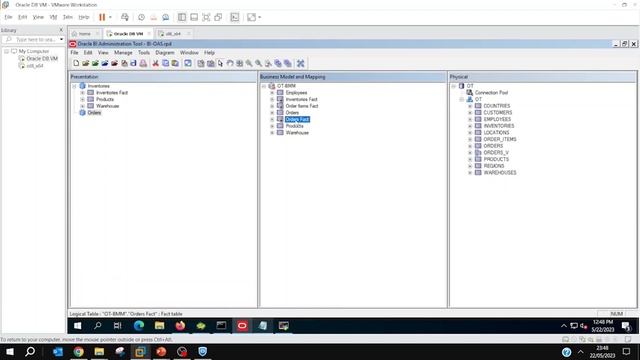The height and width of the screenshot is (360, 640).
Task: Click the Unity mode icon in VMware toolbar
Action: [x=218, y=17]
